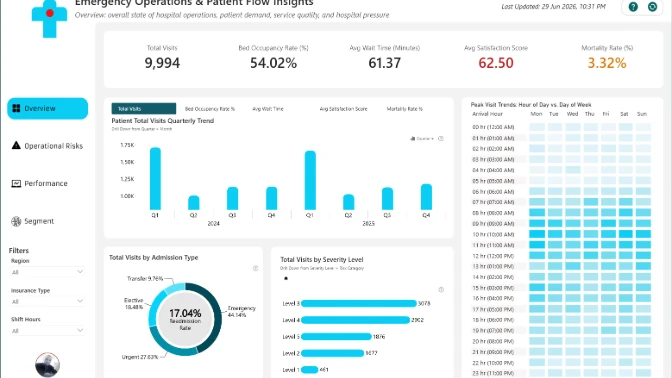Expand the Shift Hours filter dropdown
The image size is (672, 378).
47,330
